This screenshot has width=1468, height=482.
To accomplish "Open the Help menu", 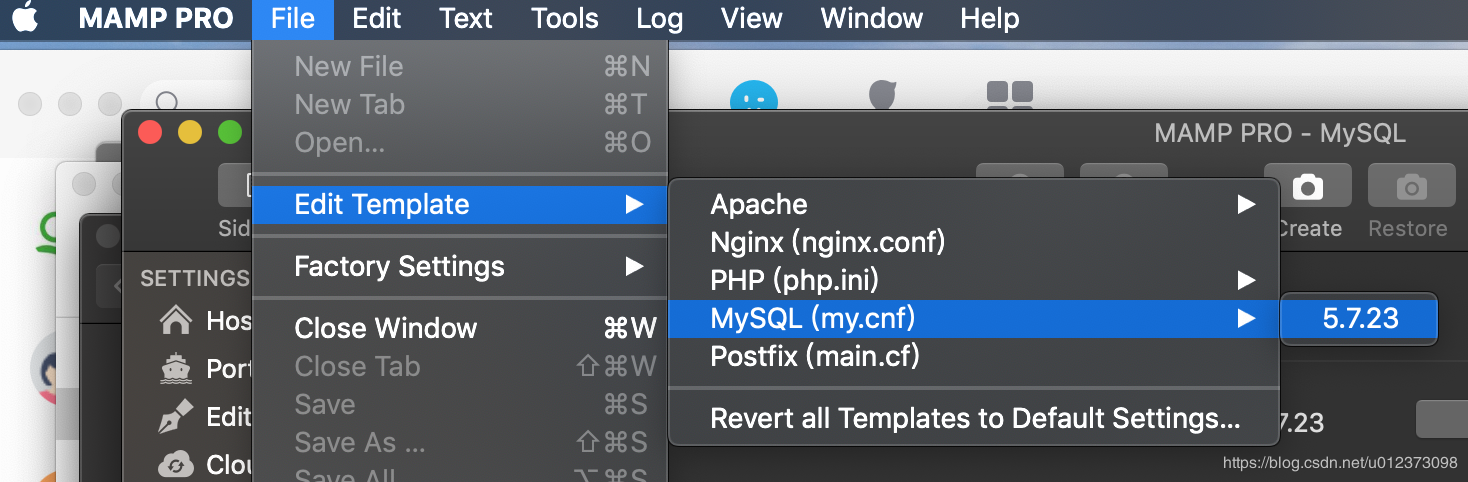I will click(989, 18).
